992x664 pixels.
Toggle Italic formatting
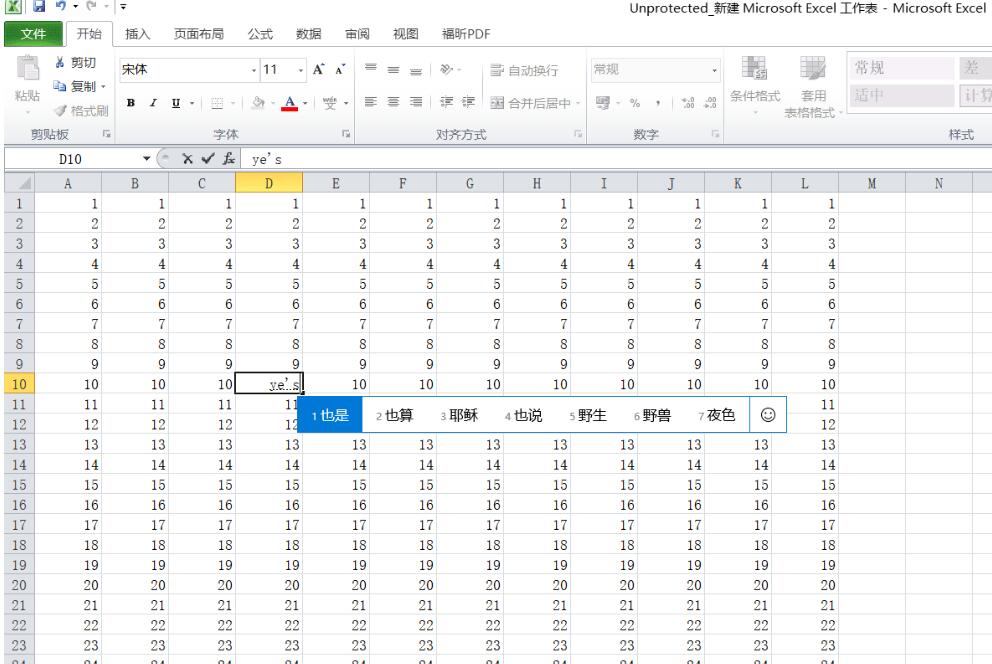152,103
